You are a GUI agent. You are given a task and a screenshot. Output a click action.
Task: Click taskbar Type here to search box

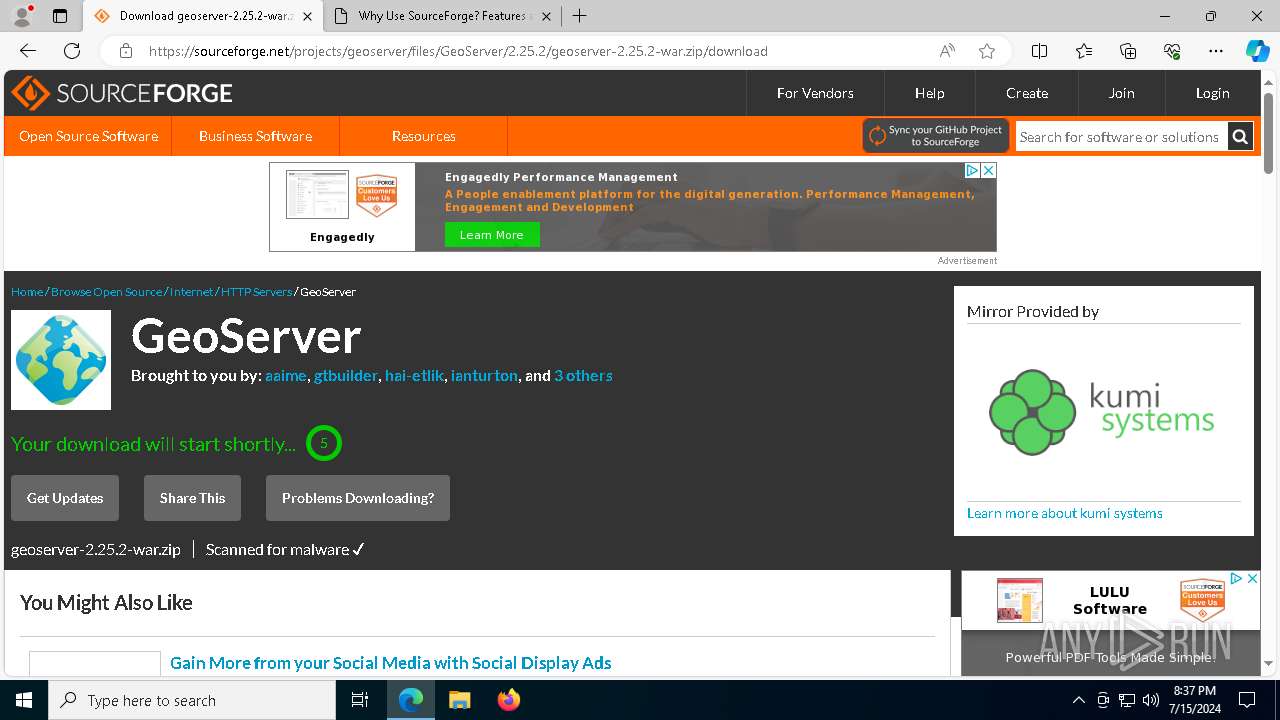click(192, 700)
